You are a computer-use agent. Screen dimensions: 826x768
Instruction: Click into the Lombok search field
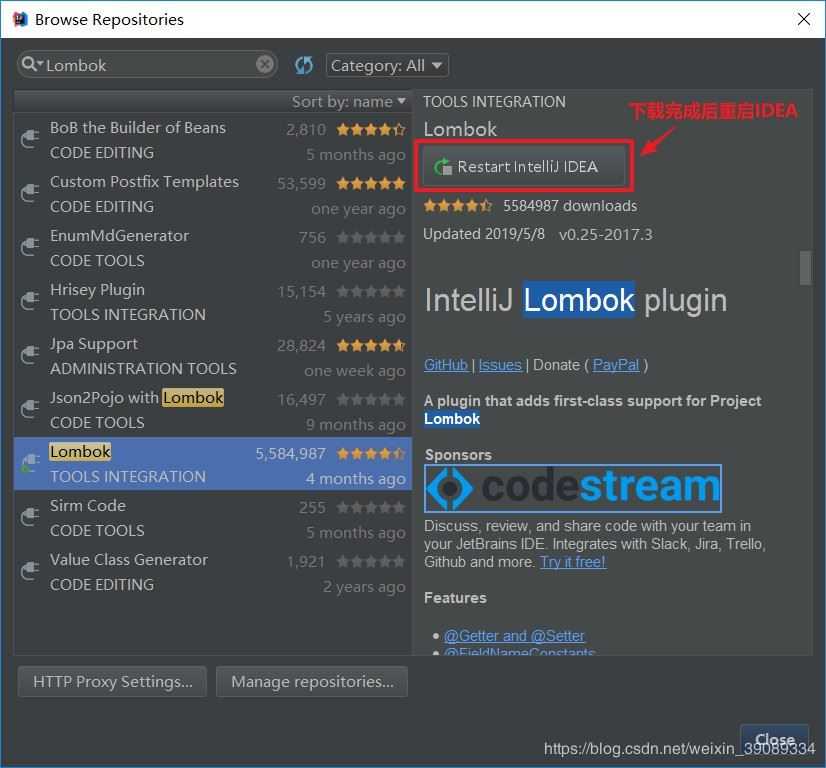point(148,65)
